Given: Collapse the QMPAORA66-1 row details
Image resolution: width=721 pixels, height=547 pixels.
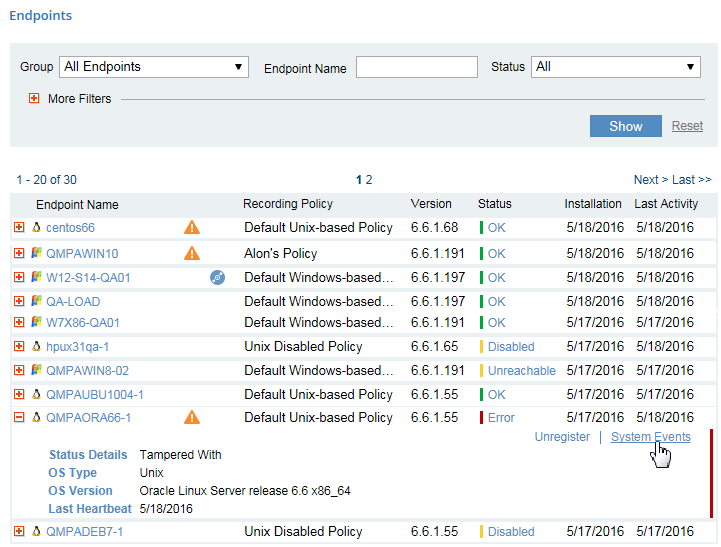Looking at the screenshot, I should click(19, 417).
